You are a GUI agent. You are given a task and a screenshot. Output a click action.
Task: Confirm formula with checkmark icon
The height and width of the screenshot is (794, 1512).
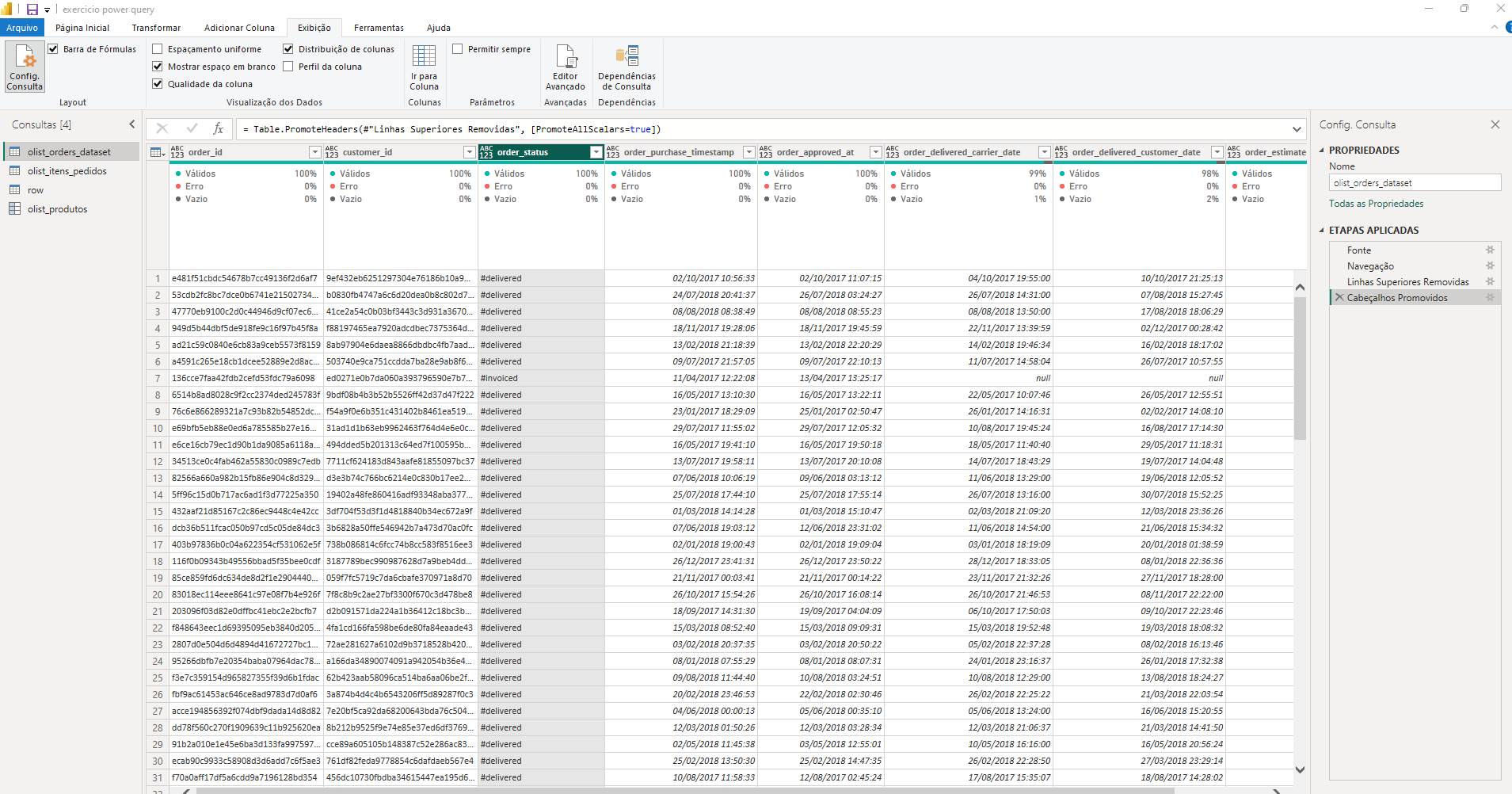[x=192, y=128]
